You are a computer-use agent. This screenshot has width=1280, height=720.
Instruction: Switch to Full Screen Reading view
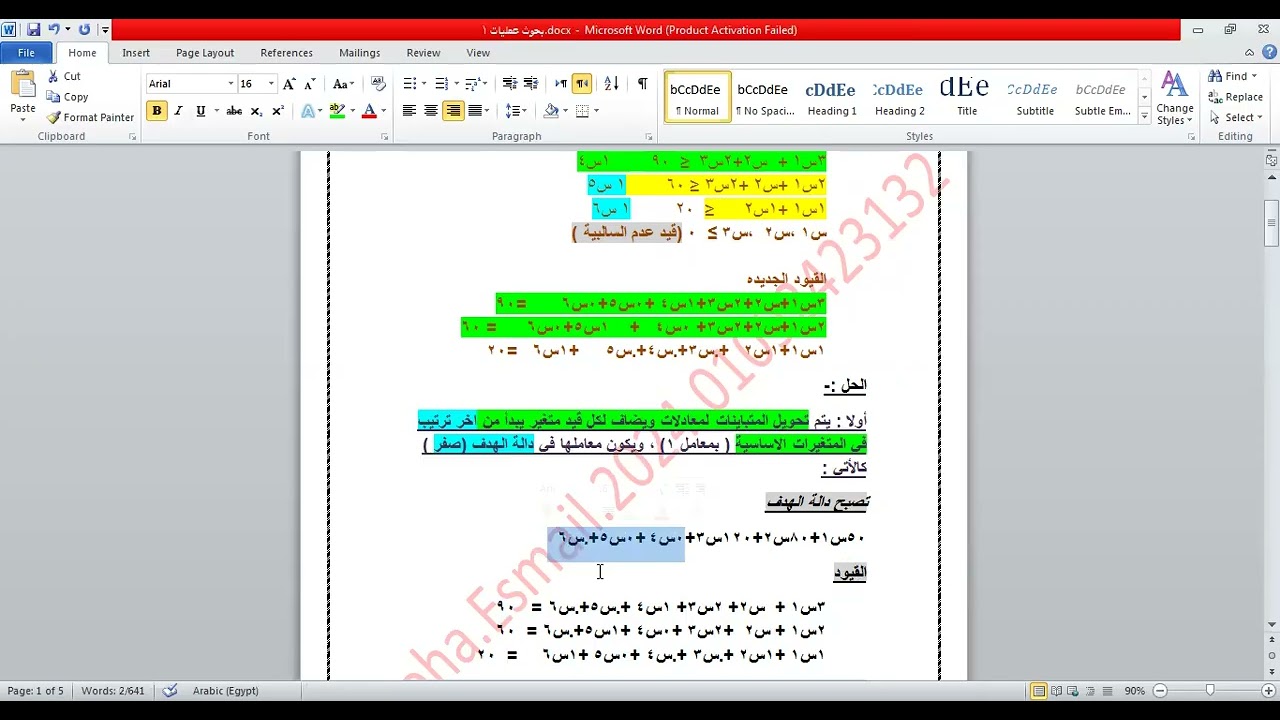tap(1058, 691)
